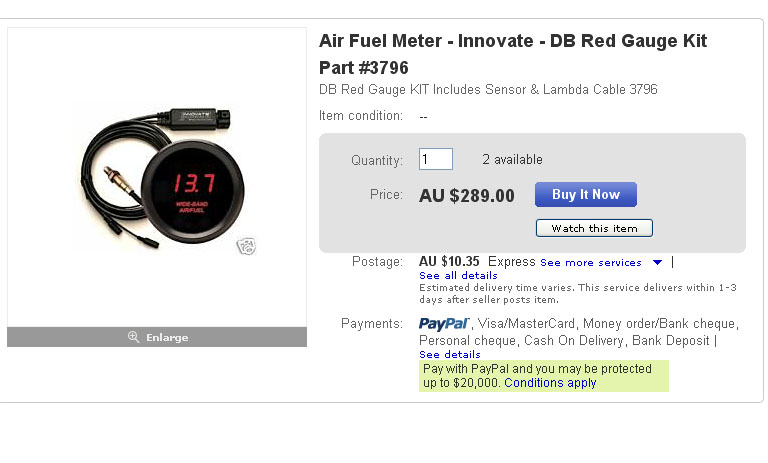Viewport: 768px width, 463px height.
Task: Click the Enlarge bar under the photo
Action: point(157,337)
